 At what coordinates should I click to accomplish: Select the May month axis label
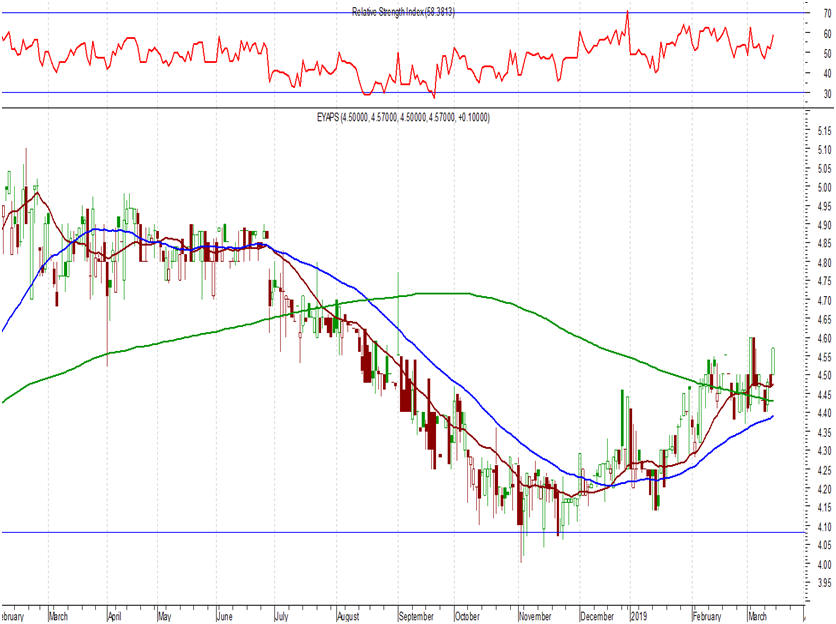point(164,616)
